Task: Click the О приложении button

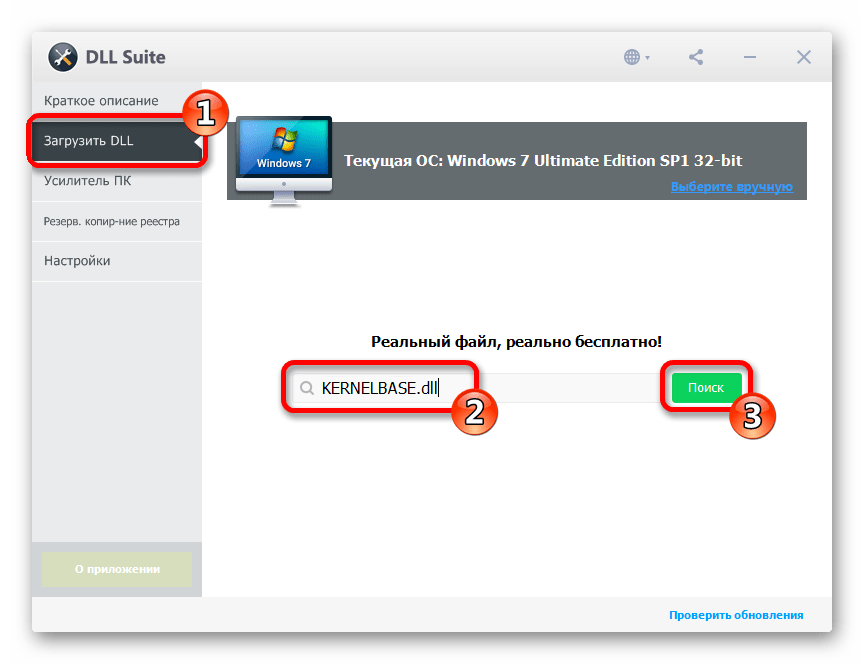Action: 117,569
